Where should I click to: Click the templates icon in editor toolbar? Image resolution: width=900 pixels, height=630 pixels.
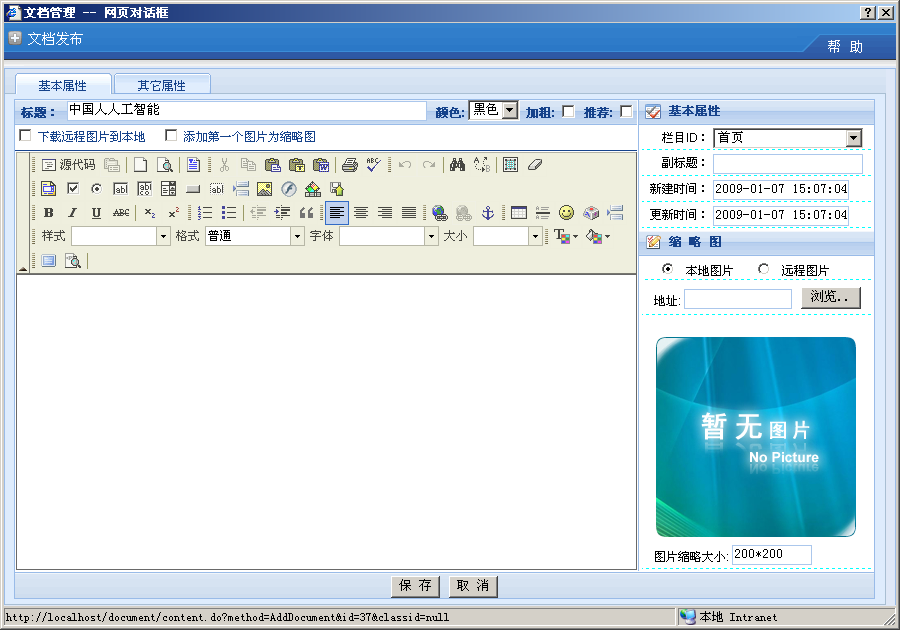(x=193, y=165)
